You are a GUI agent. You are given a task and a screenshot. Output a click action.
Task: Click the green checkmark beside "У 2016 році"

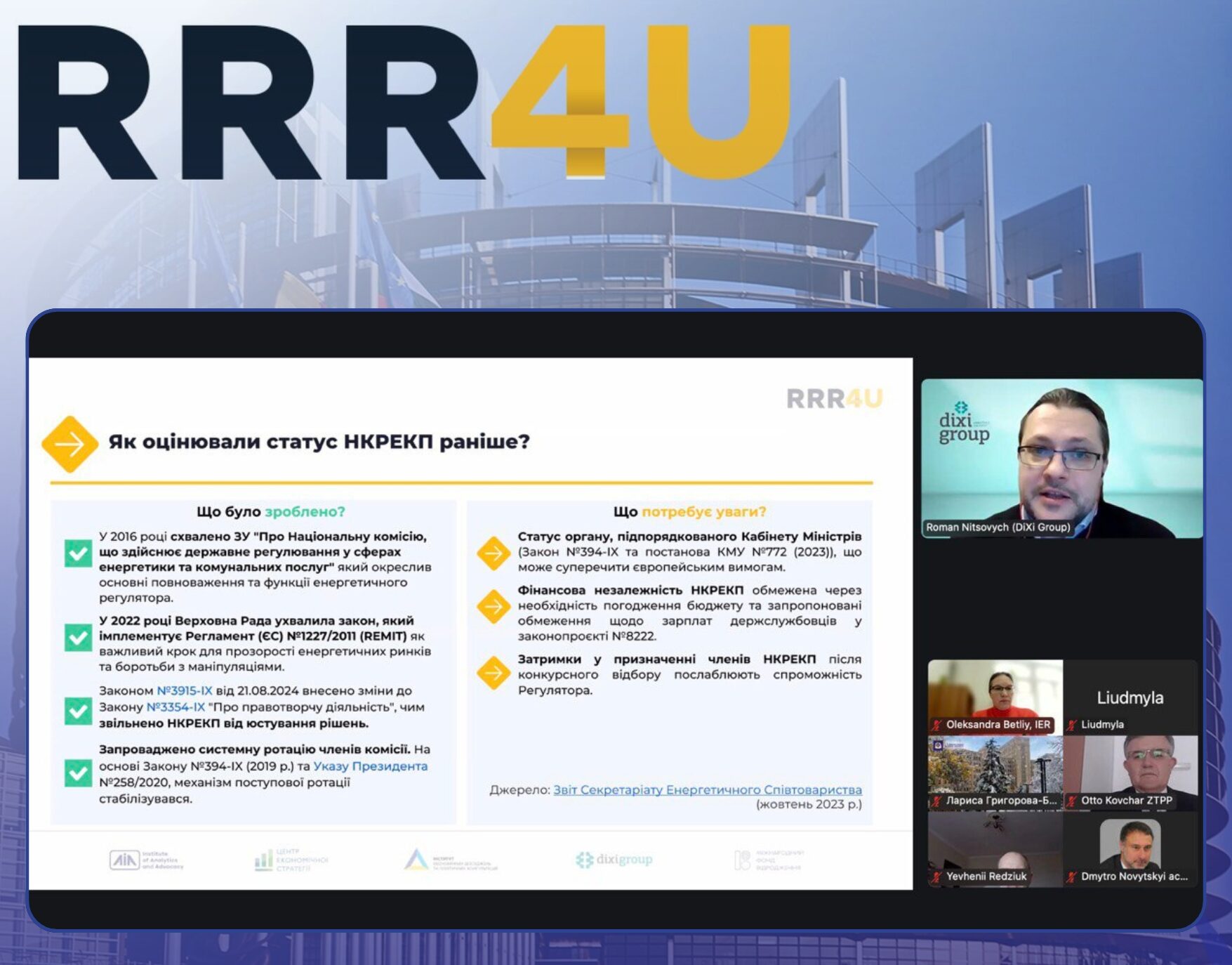coord(78,553)
